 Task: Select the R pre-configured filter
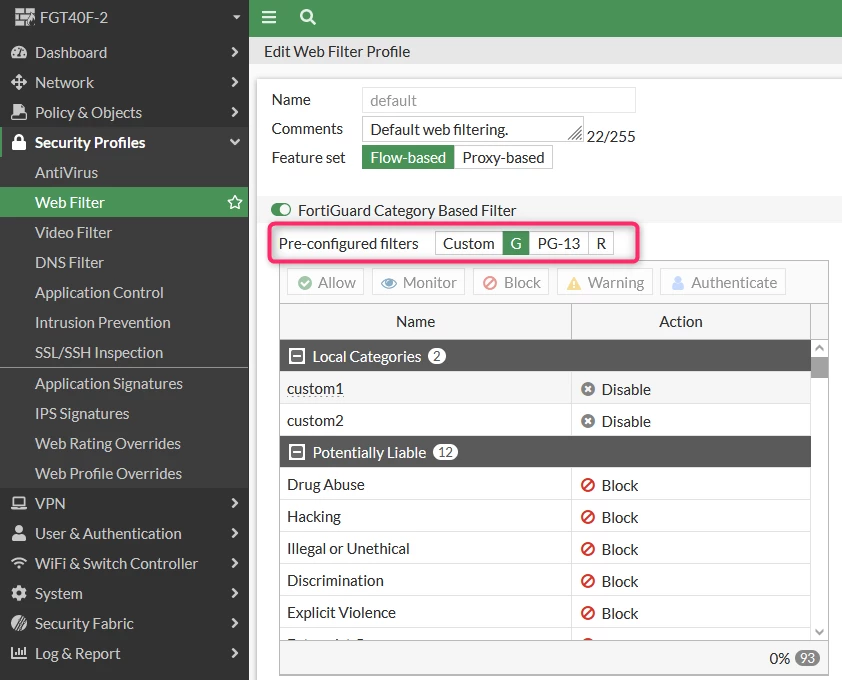click(x=601, y=243)
